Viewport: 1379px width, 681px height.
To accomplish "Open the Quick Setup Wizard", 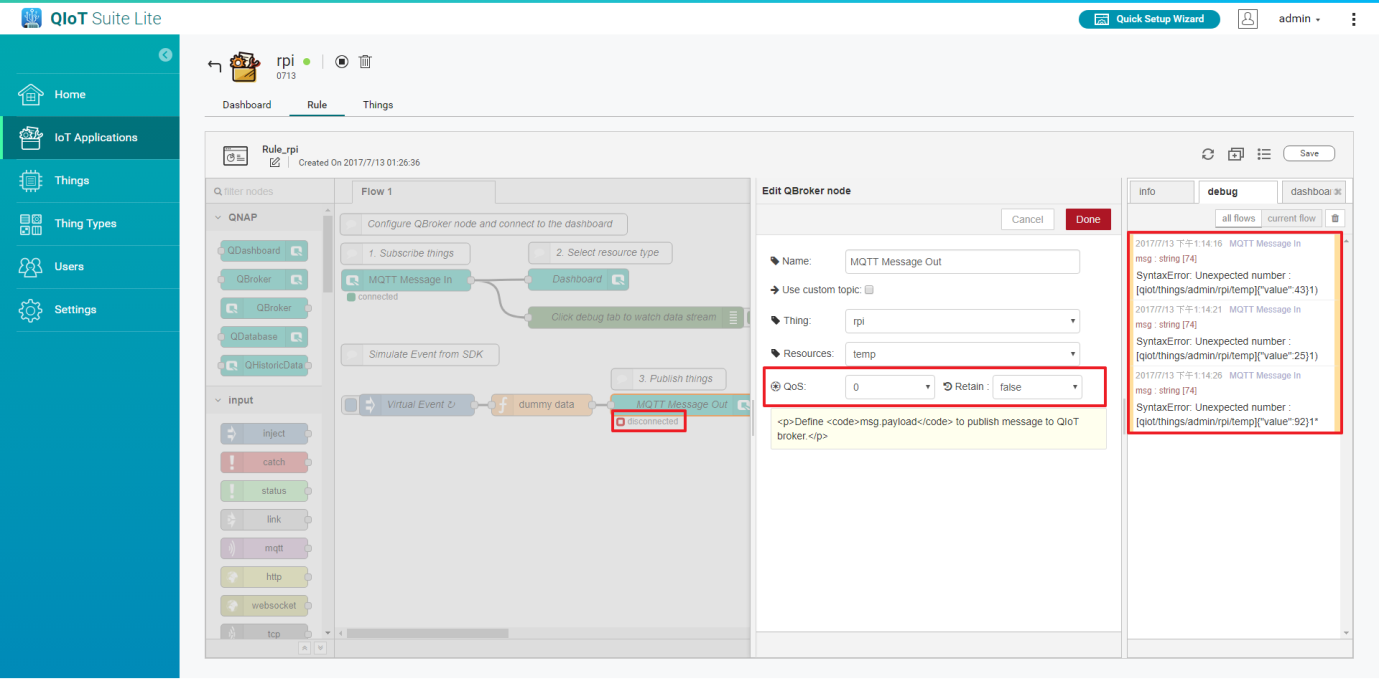I will click(1148, 19).
